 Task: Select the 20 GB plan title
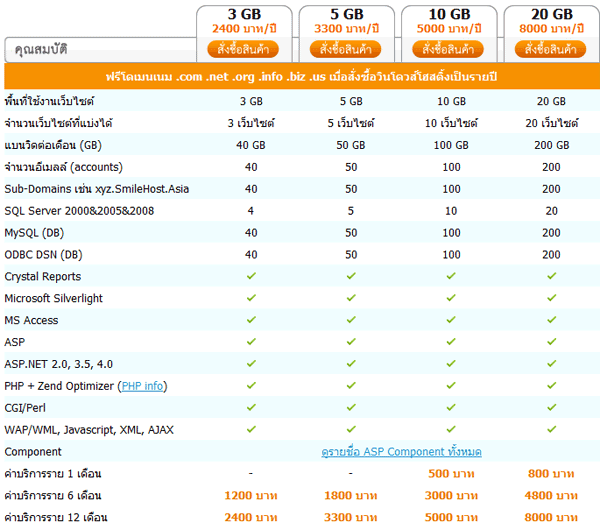point(552,14)
